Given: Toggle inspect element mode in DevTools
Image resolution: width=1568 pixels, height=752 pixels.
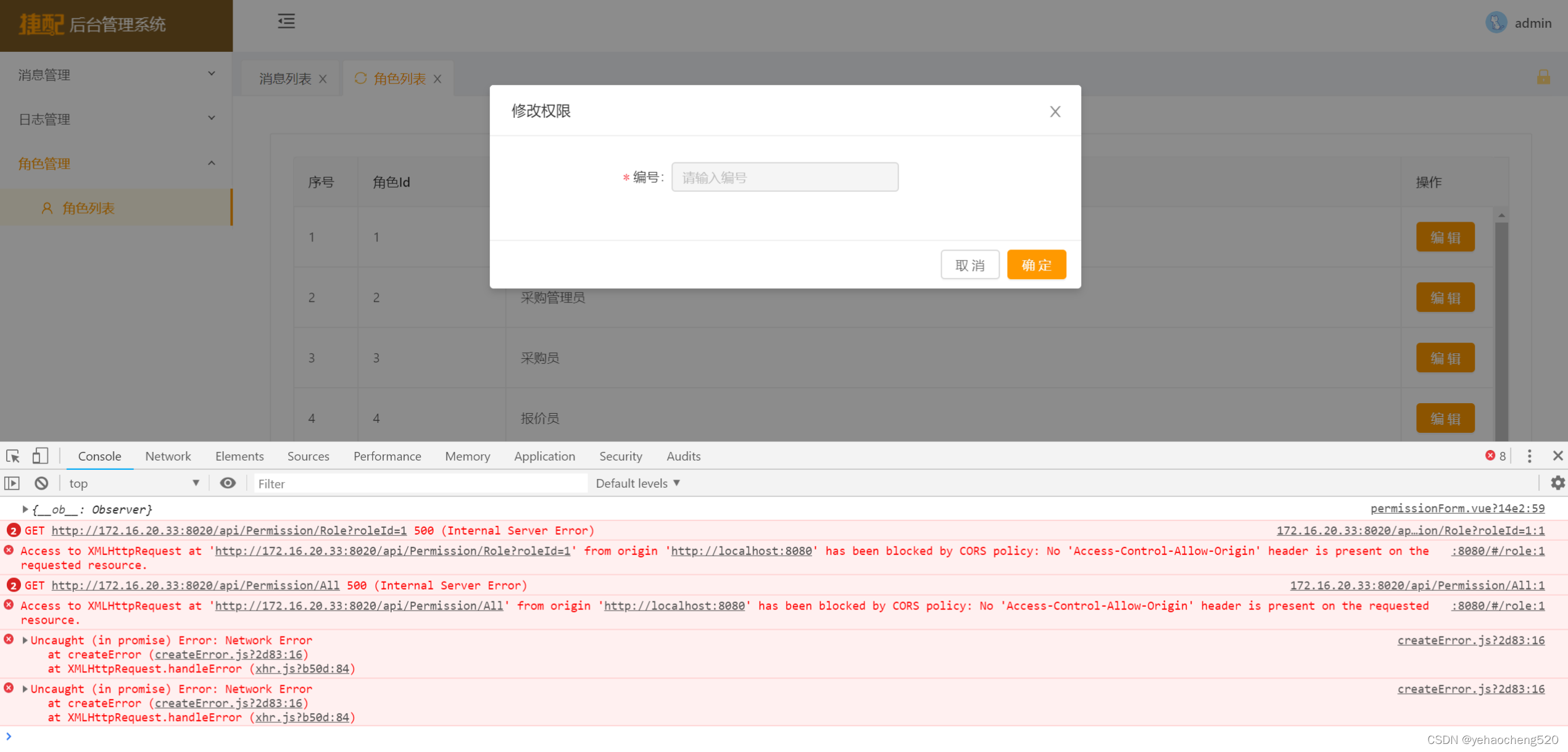Looking at the screenshot, I should click(14, 456).
